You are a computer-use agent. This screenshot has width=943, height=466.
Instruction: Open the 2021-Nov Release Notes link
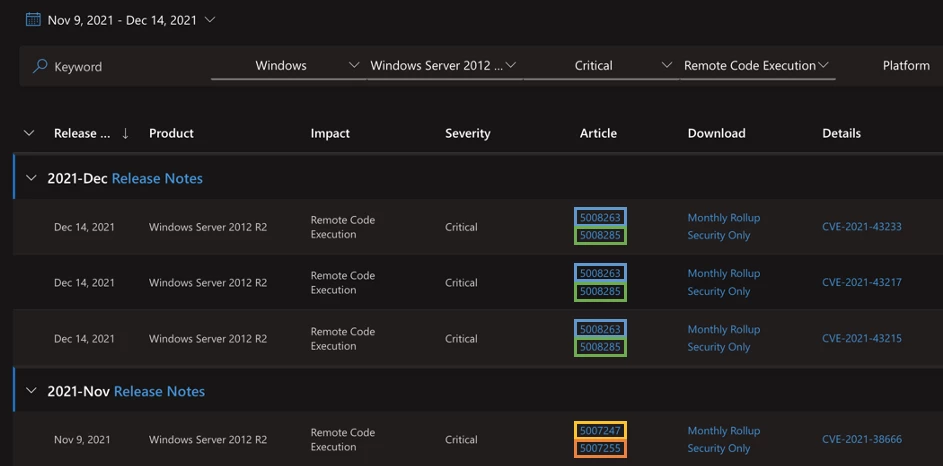159,391
